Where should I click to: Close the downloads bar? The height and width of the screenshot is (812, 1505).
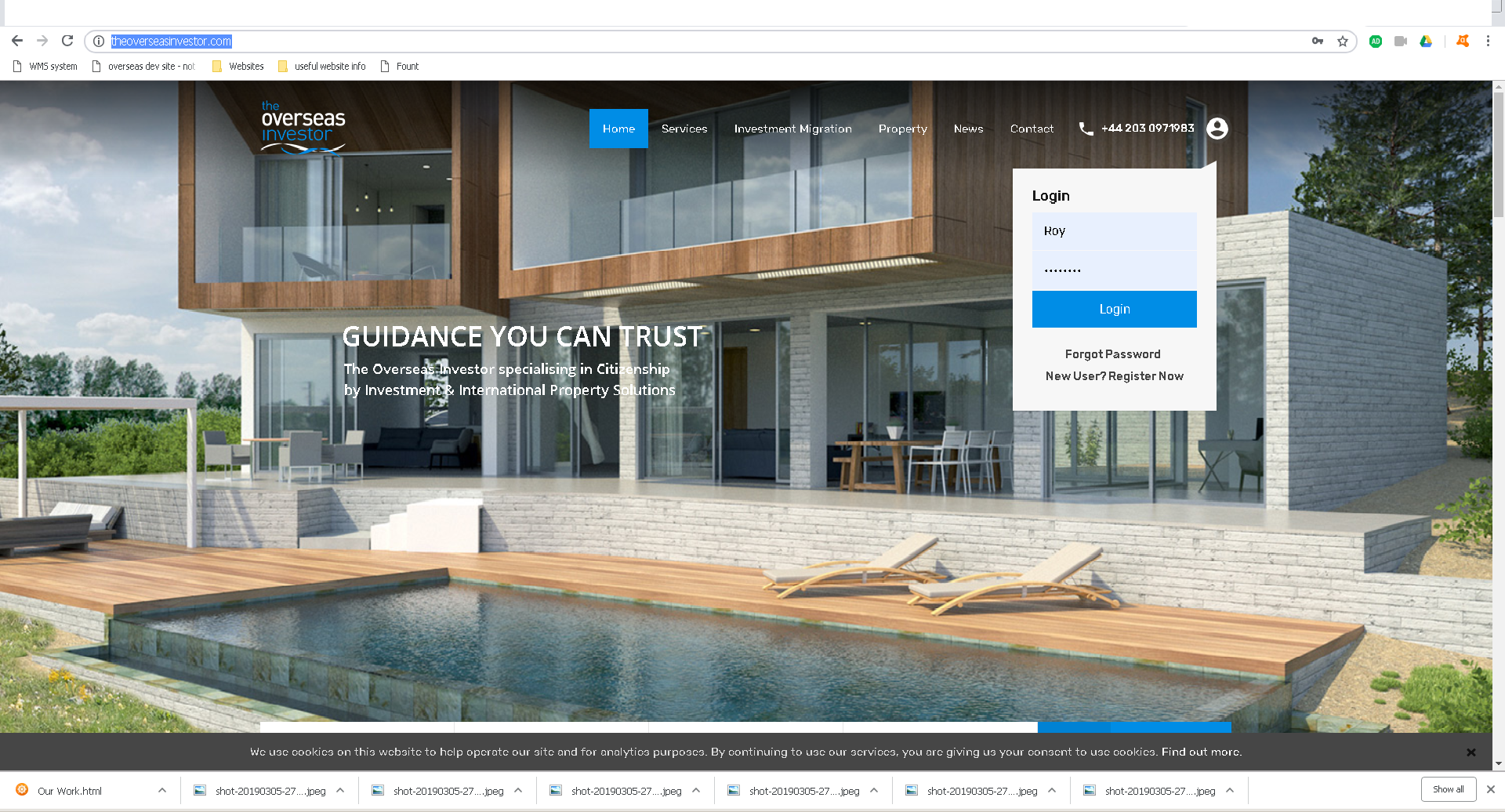[x=1491, y=789]
